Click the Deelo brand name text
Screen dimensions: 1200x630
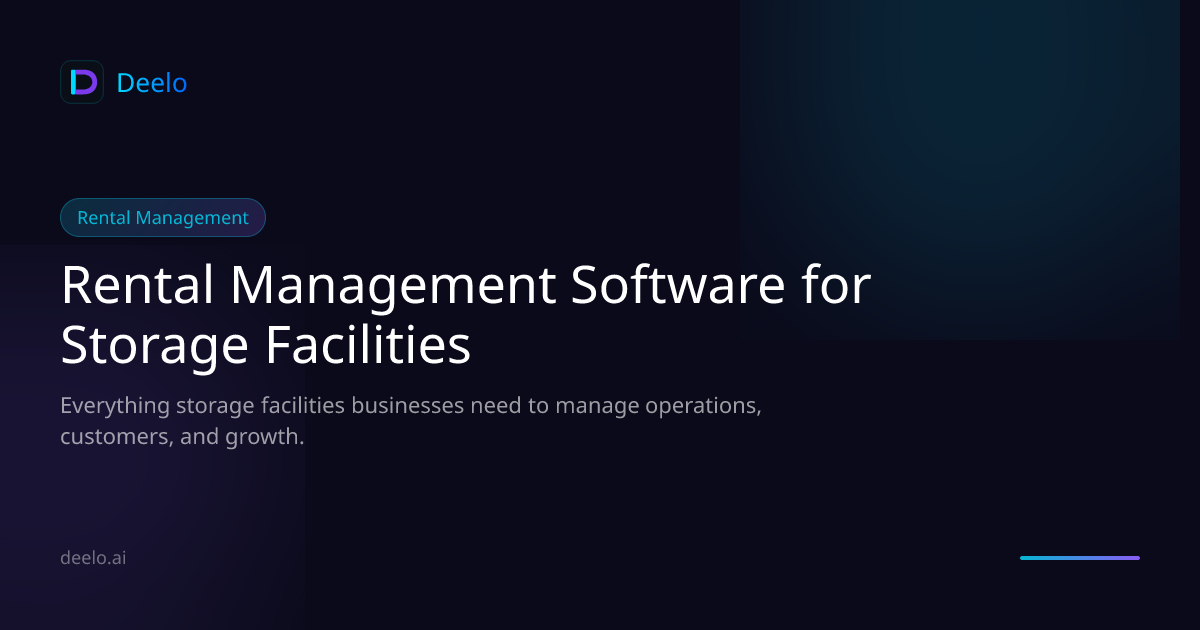[152, 83]
